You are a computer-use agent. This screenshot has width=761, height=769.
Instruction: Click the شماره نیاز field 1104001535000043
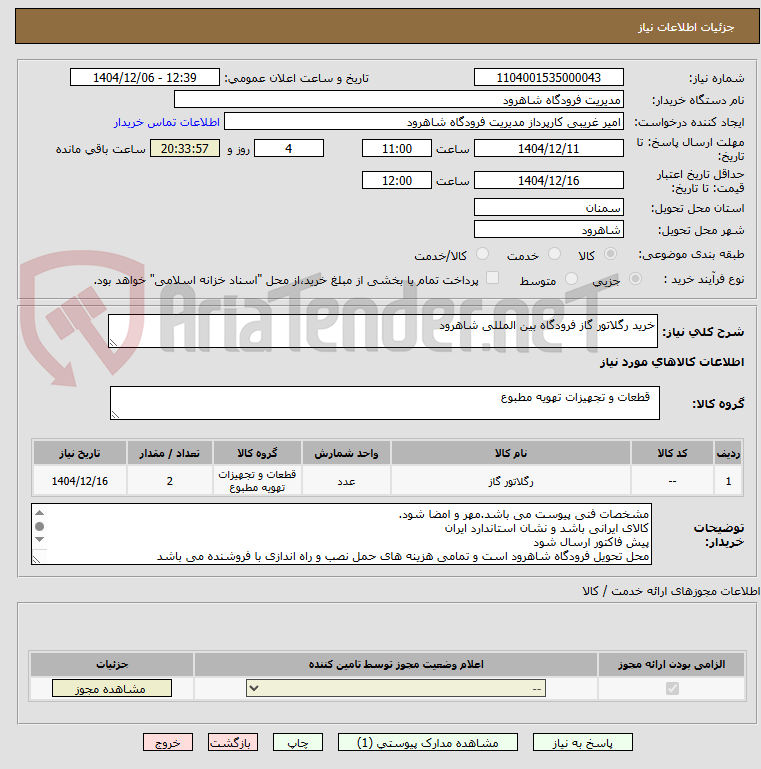(x=549, y=77)
